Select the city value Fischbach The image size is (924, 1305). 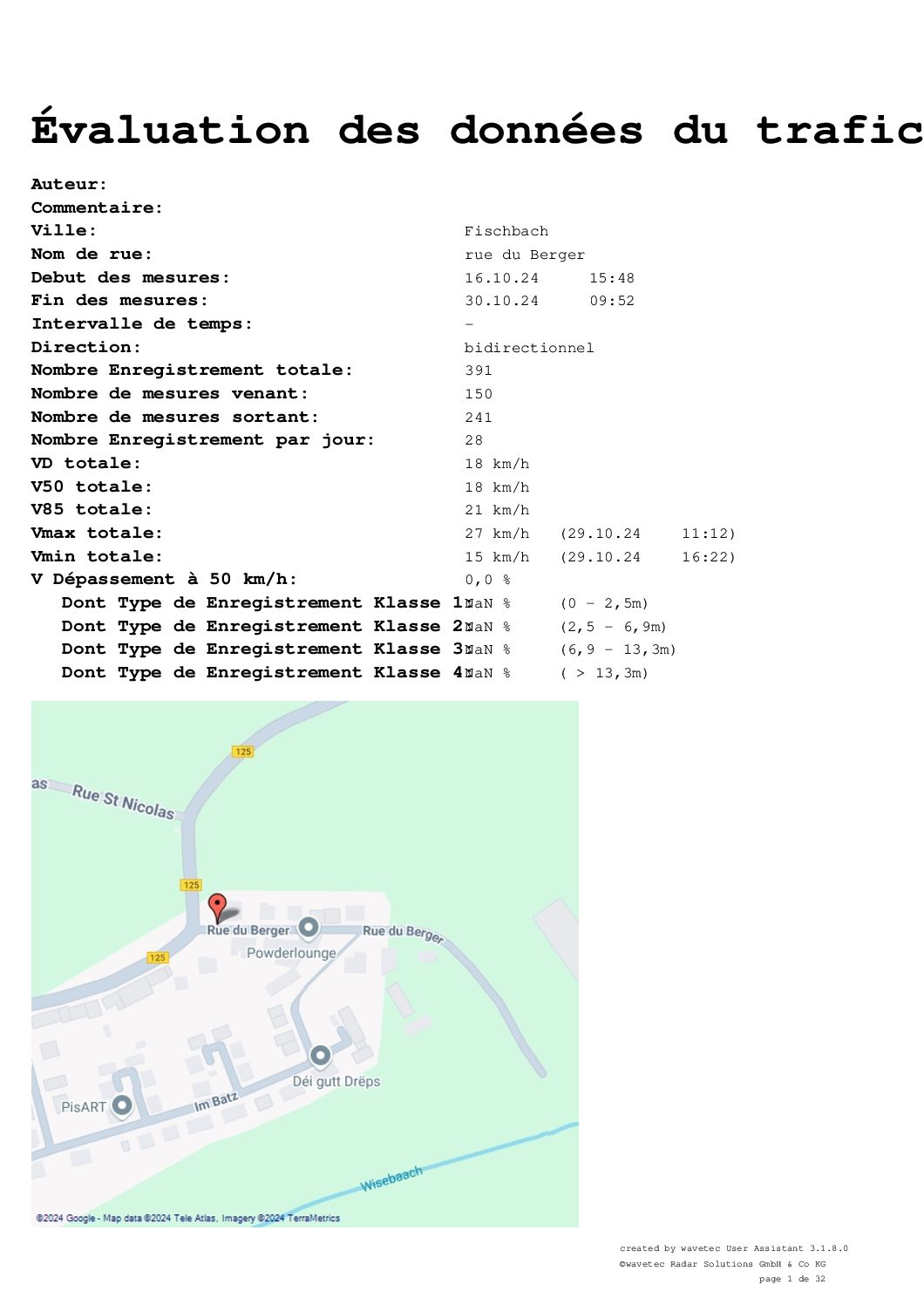tap(506, 231)
